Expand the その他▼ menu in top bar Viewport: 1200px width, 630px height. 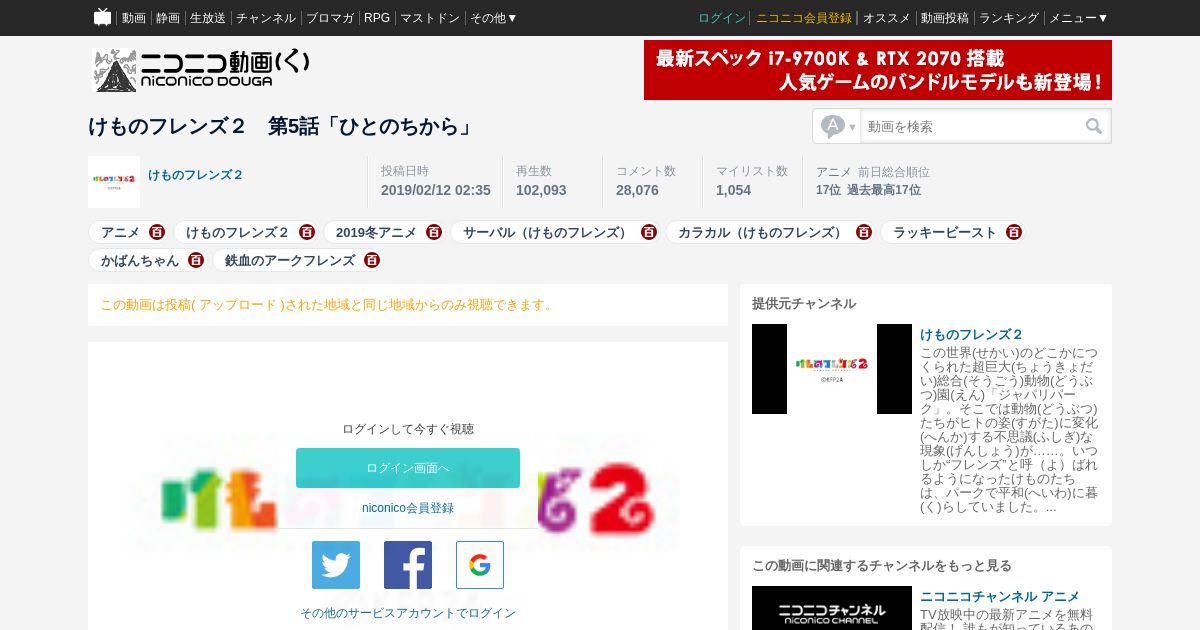(x=494, y=18)
